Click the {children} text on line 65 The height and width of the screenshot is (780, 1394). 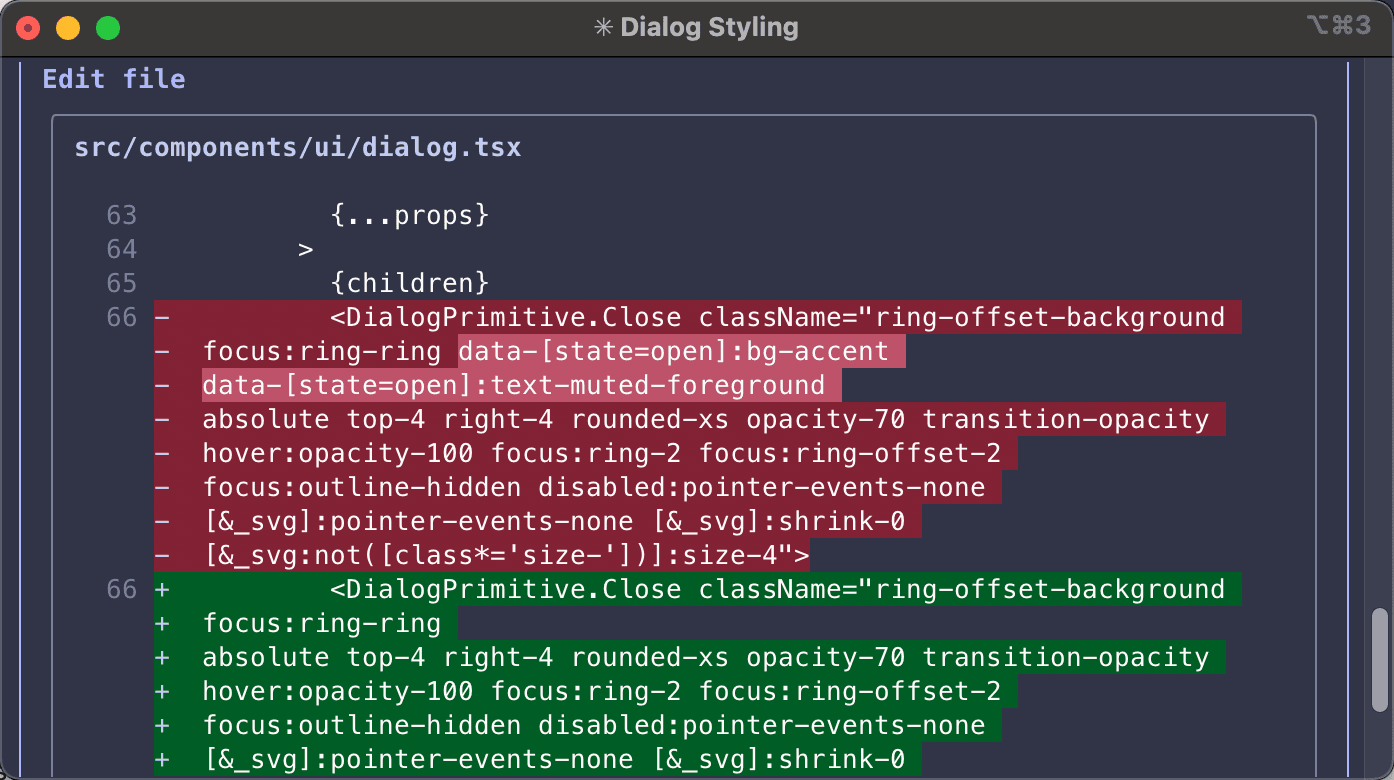(409, 283)
